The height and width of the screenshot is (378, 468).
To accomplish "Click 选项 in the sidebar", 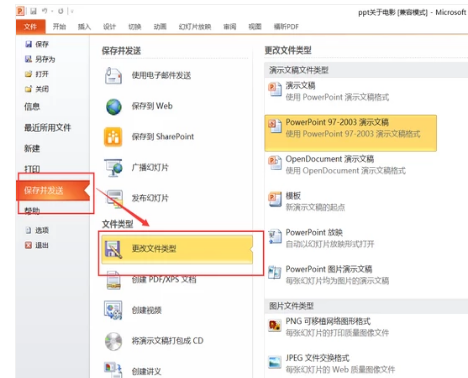I will 37,230.
